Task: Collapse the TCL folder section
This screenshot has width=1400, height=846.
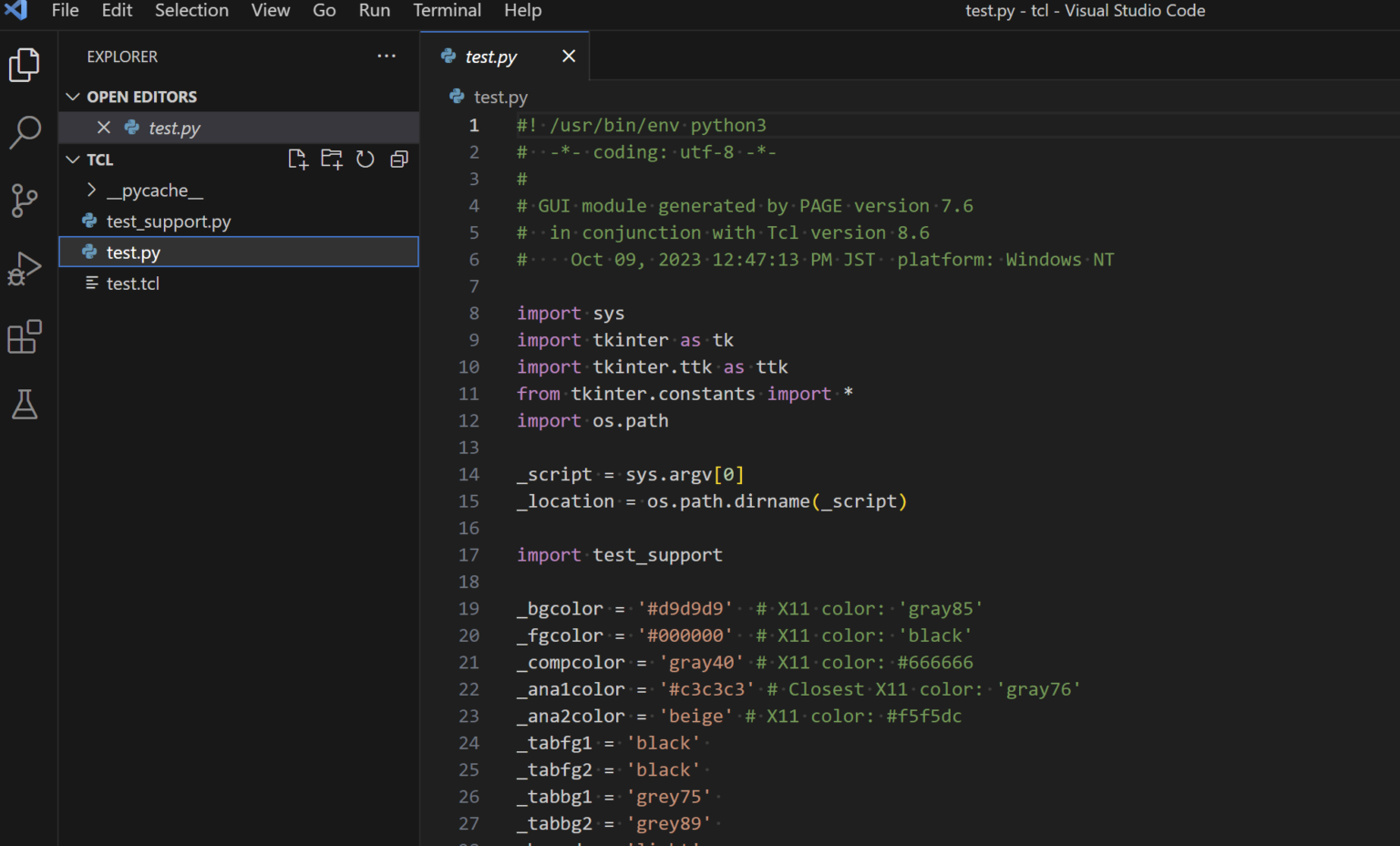Action: pos(73,159)
